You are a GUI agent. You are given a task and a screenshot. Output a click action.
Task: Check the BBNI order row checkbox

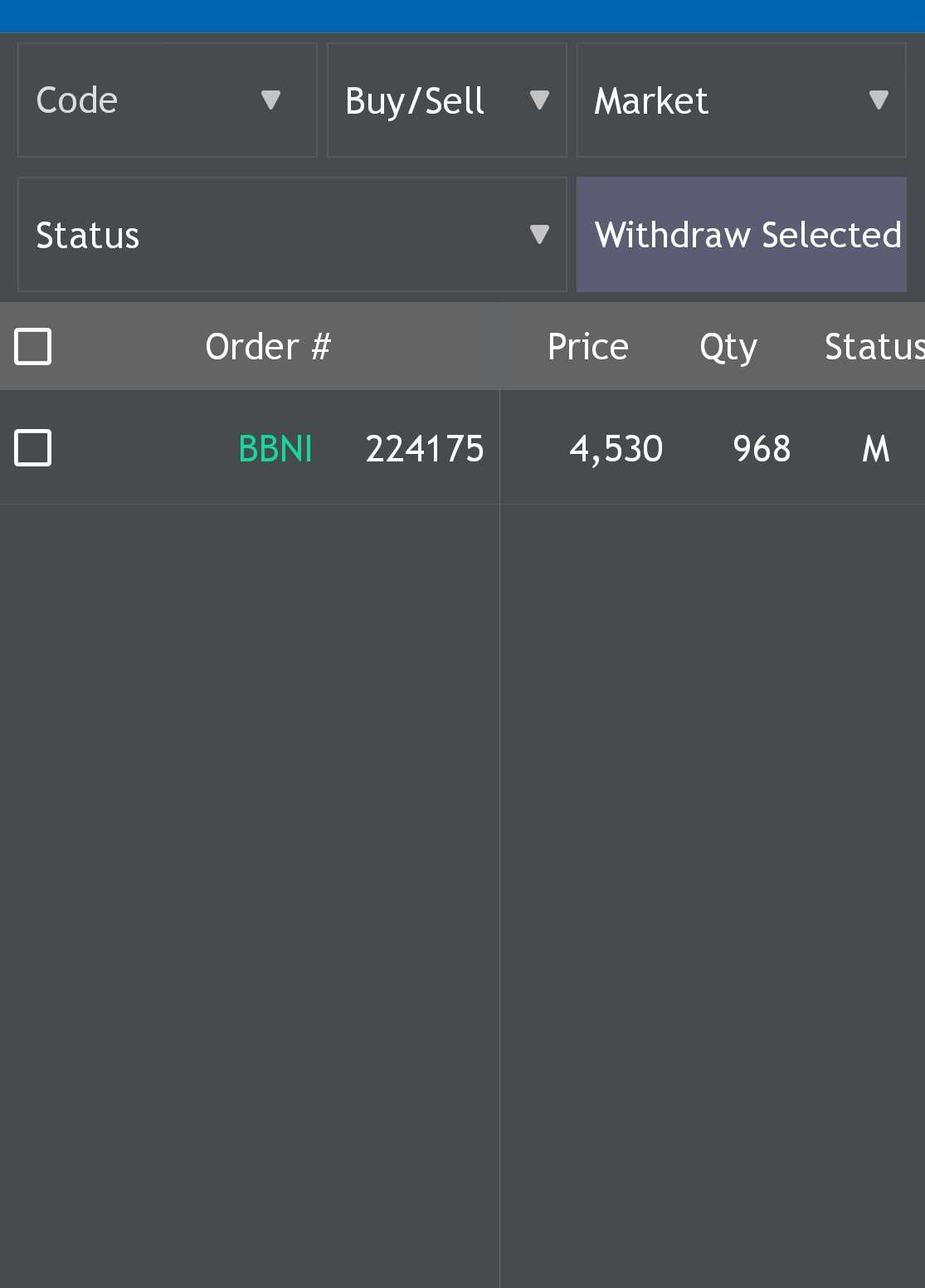point(33,448)
